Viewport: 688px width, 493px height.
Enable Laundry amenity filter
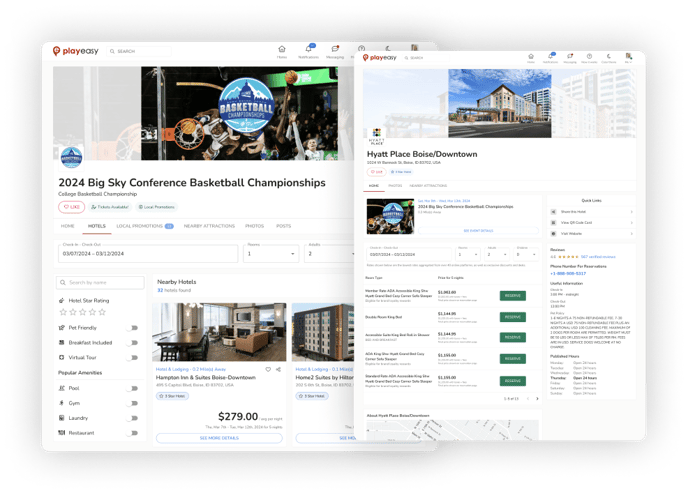pyautogui.click(x=133, y=418)
